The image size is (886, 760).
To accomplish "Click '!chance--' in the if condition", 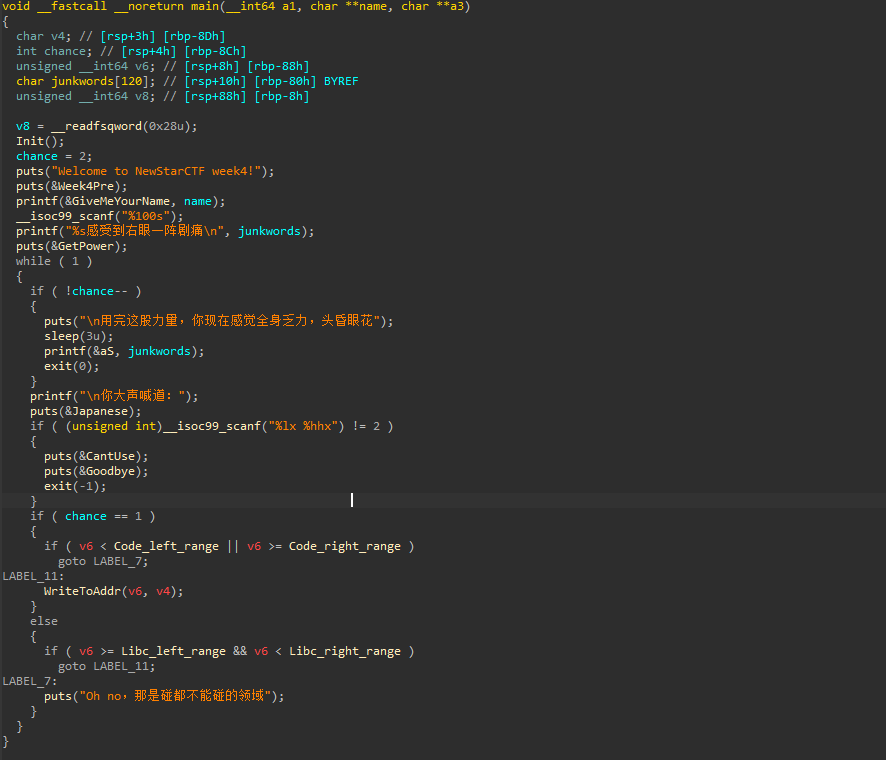I will [96, 291].
